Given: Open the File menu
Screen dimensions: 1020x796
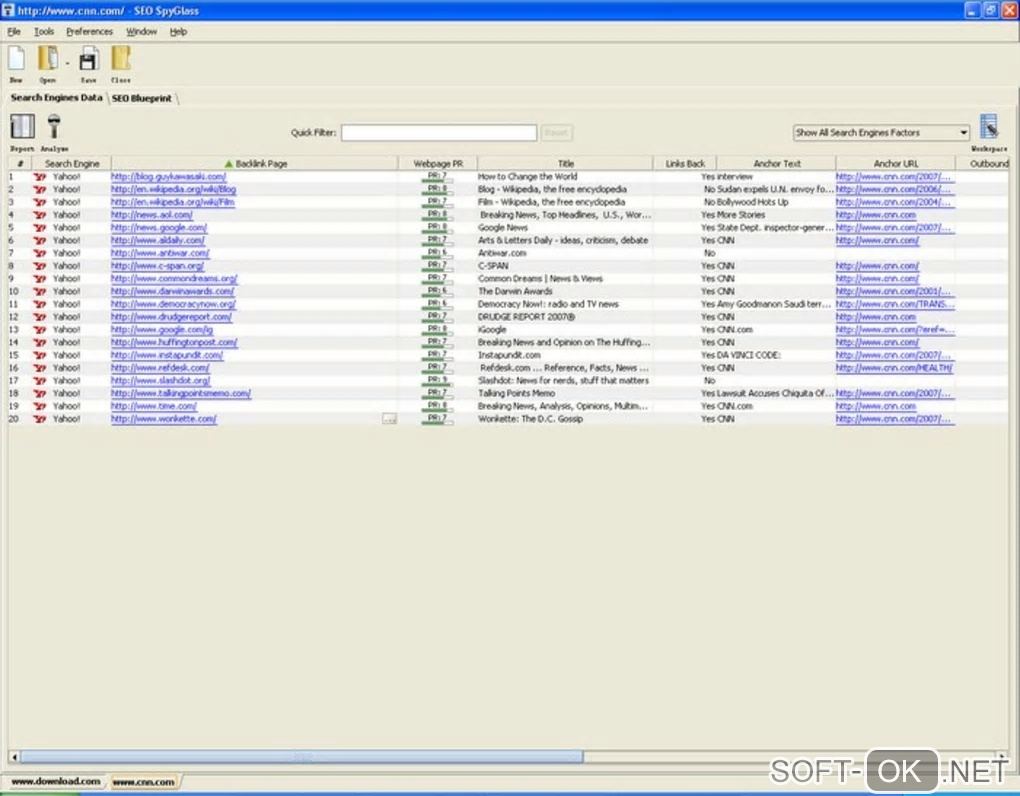Looking at the screenshot, I should click(14, 31).
